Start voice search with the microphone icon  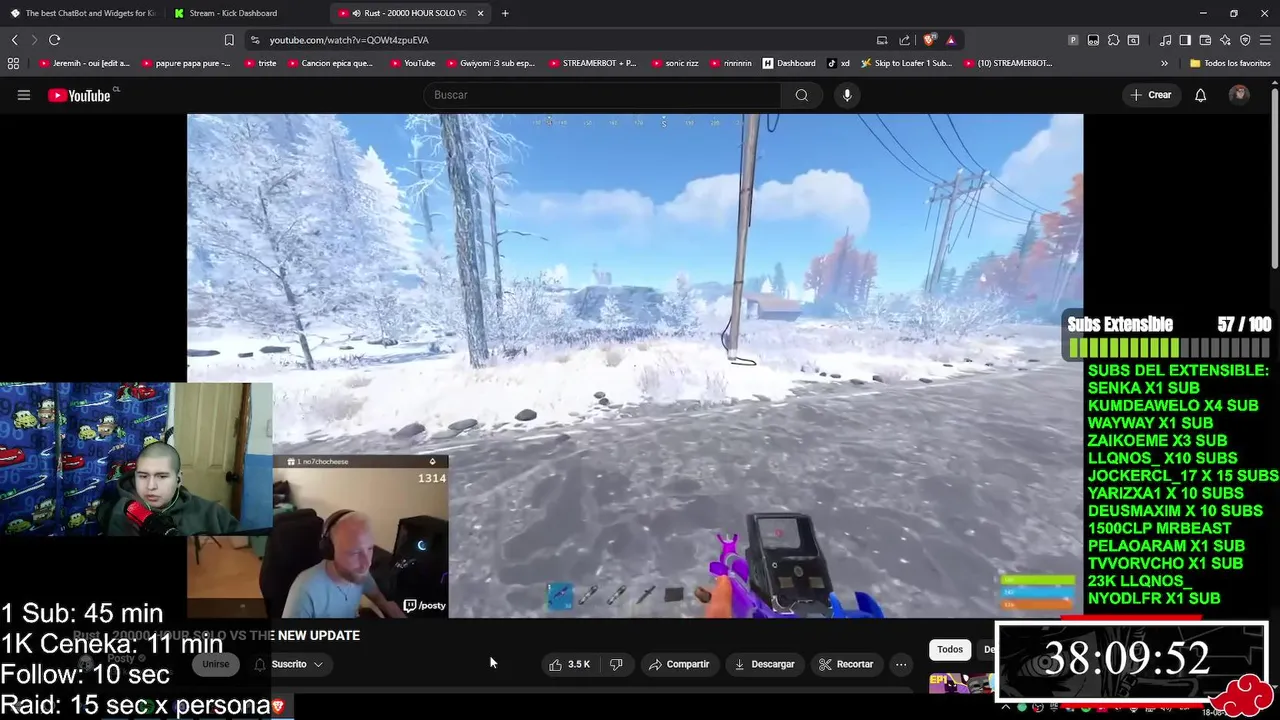847,95
